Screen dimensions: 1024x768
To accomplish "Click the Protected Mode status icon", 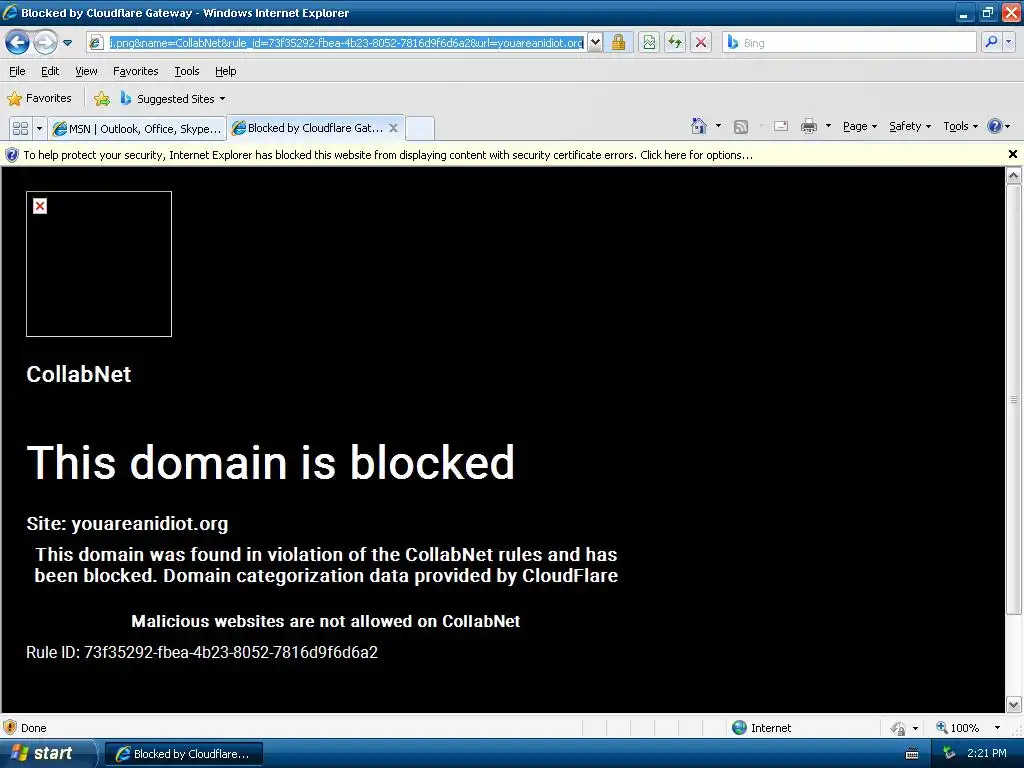I will click(x=899, y=728).
